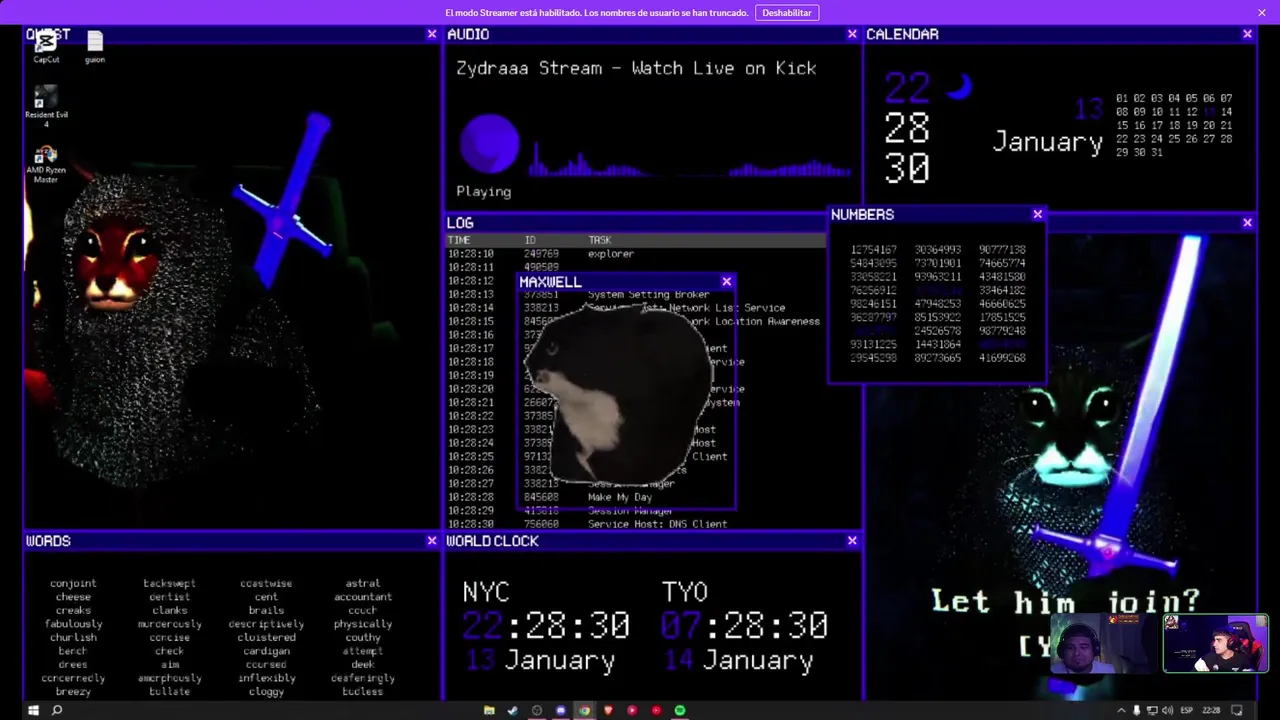
Task: Open Steam from the taskbar
Action: tap(513, 710)
